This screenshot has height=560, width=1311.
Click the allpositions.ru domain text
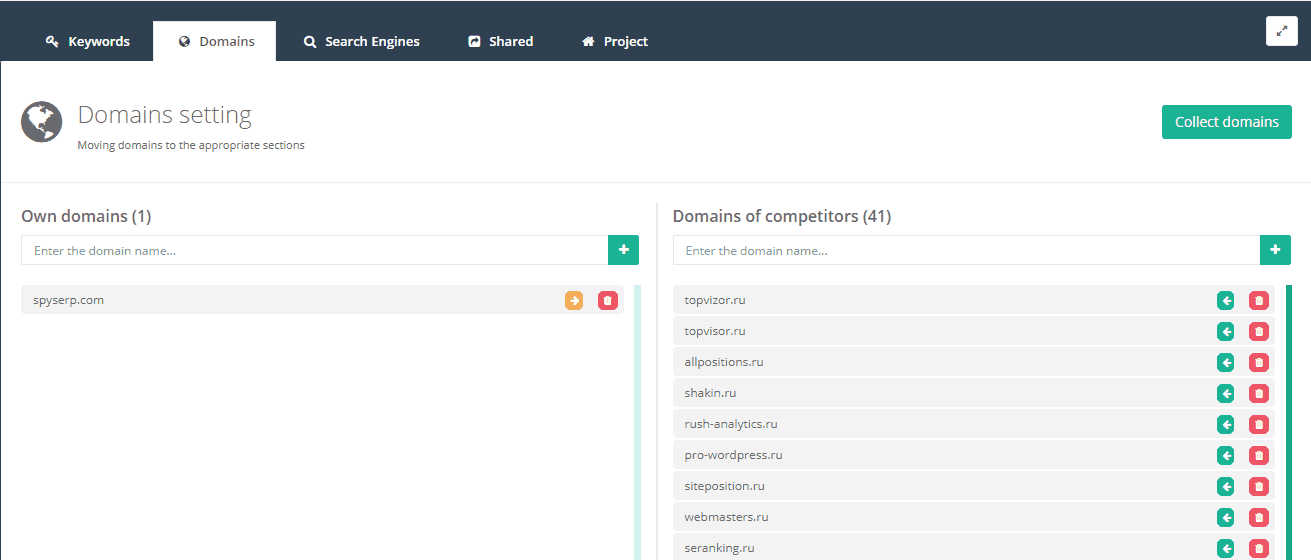point(724,362)
